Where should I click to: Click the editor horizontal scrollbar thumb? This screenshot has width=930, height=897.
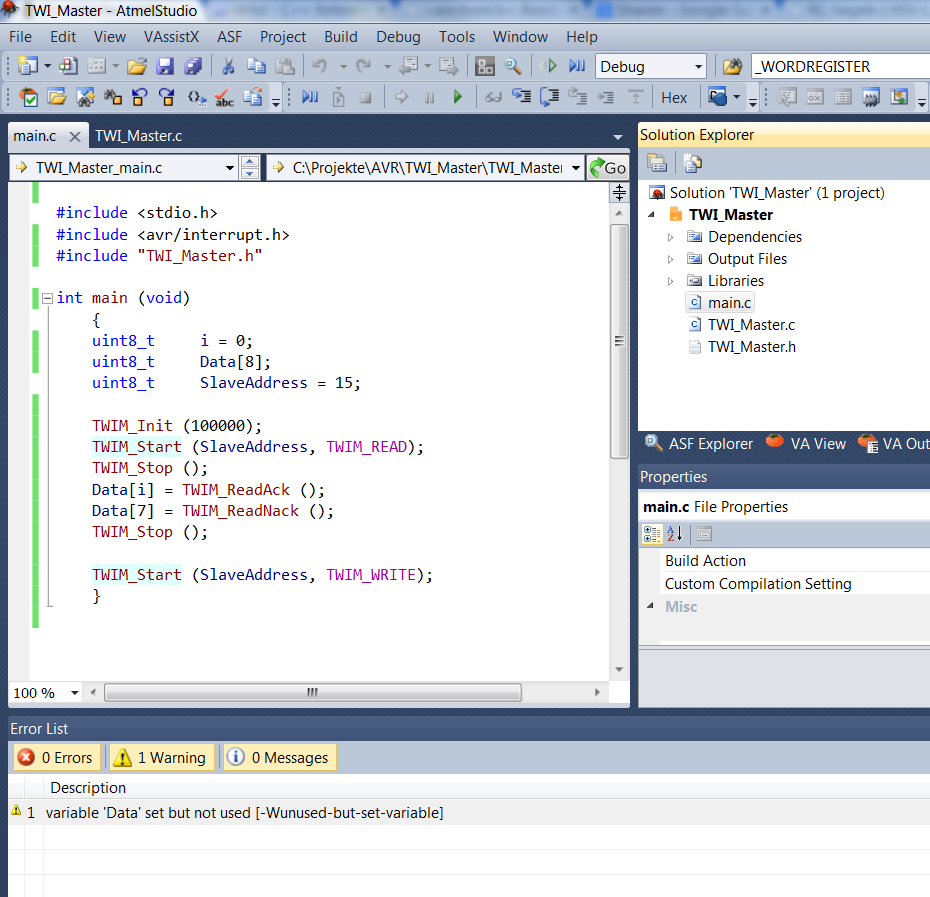tap(313, 692)
